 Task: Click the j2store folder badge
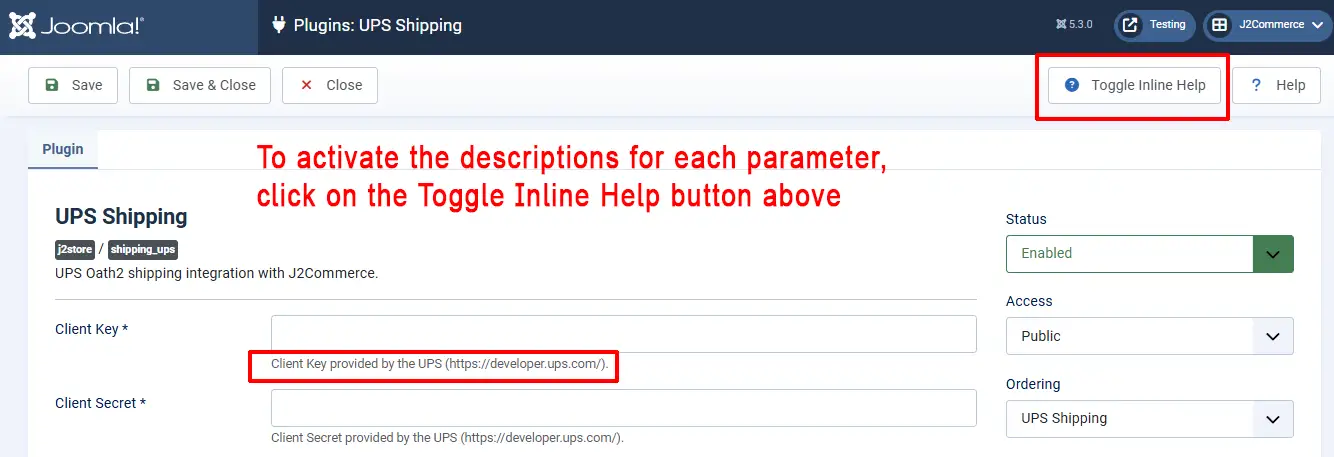tap(75, 250)
